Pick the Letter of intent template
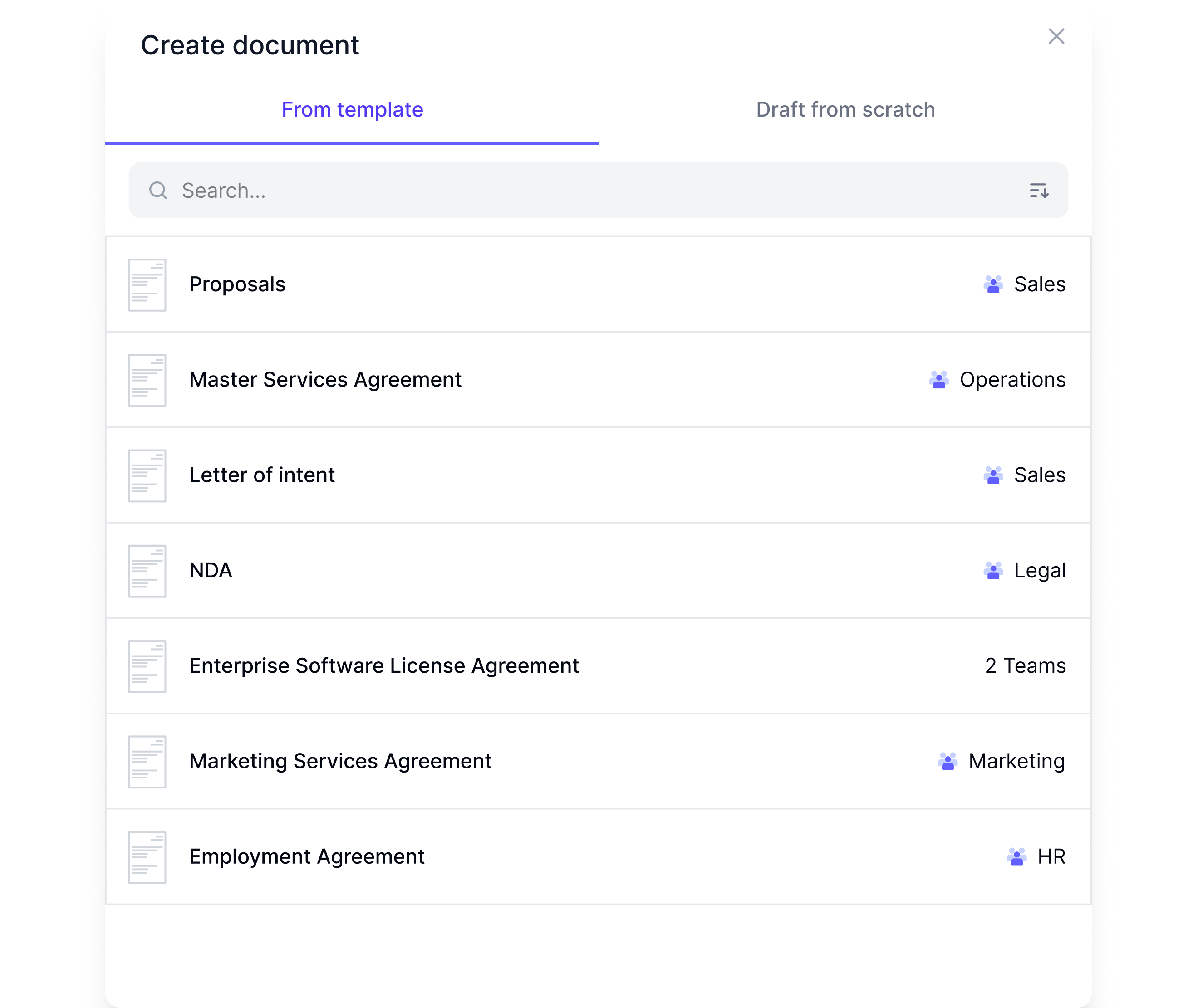The width and height of the screenshot is (1198, 1008). [x=262, y=475]
